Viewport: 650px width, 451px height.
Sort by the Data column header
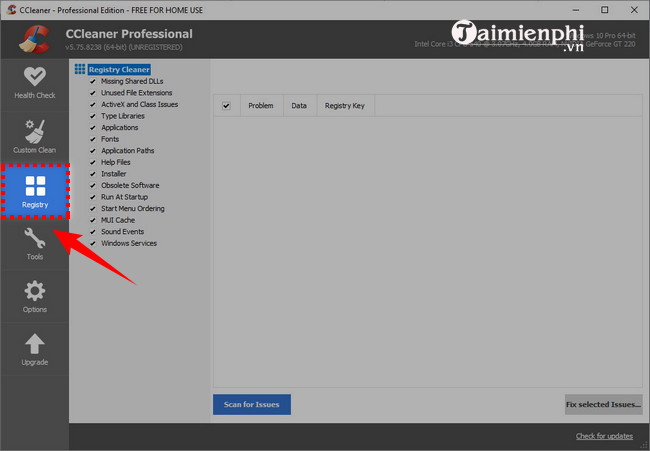[299, 106]
